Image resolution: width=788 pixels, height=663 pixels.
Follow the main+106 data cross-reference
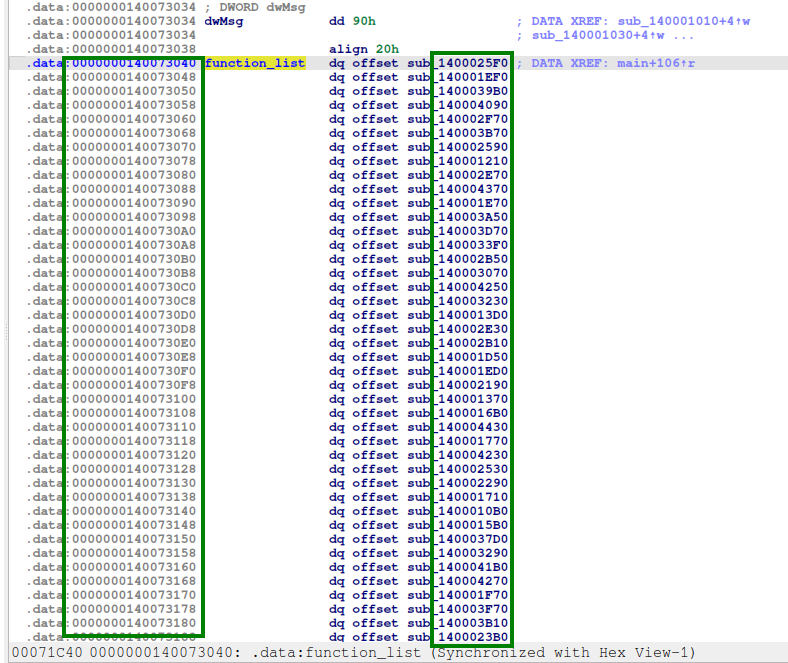(656, 63)
